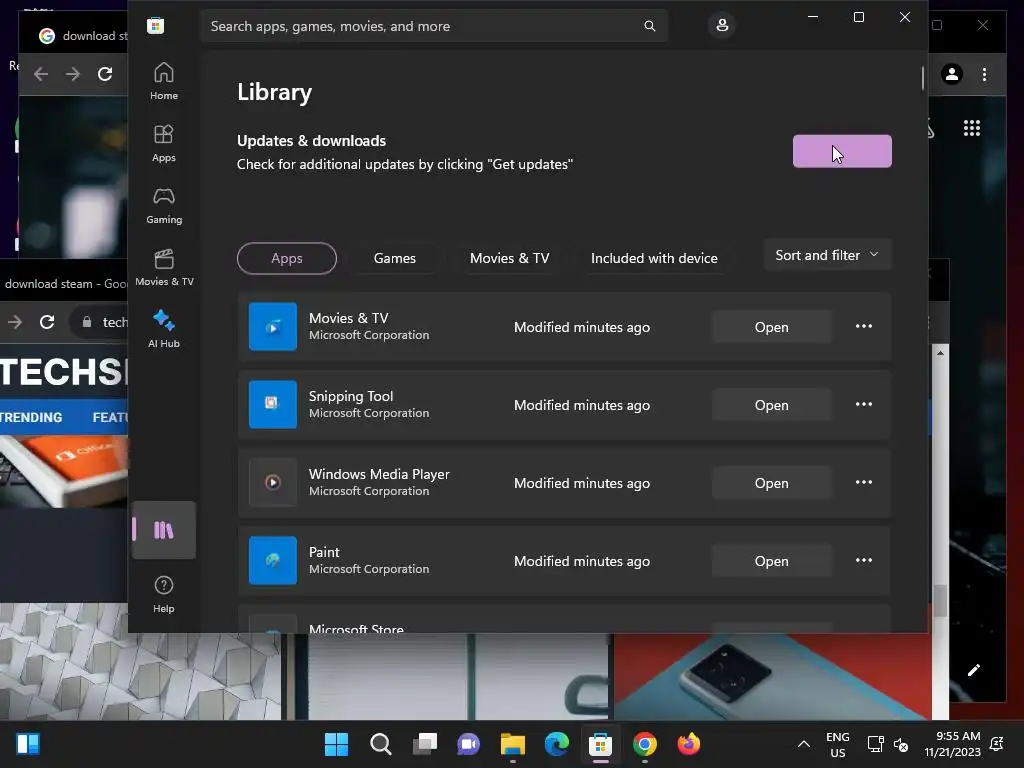This screenshot has width=1024, height=768.
Task: Click the Movies & TV app icon
Action: click(x=273, y=327)
